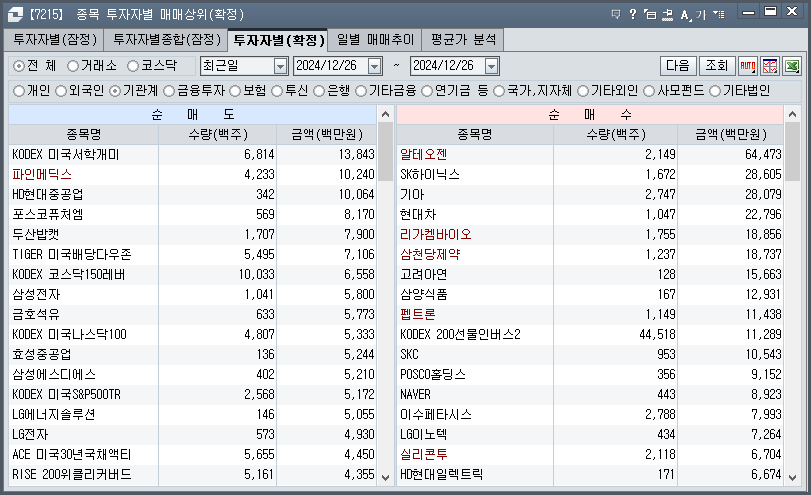Select 리가켐바이오 row

coord(590,234)
